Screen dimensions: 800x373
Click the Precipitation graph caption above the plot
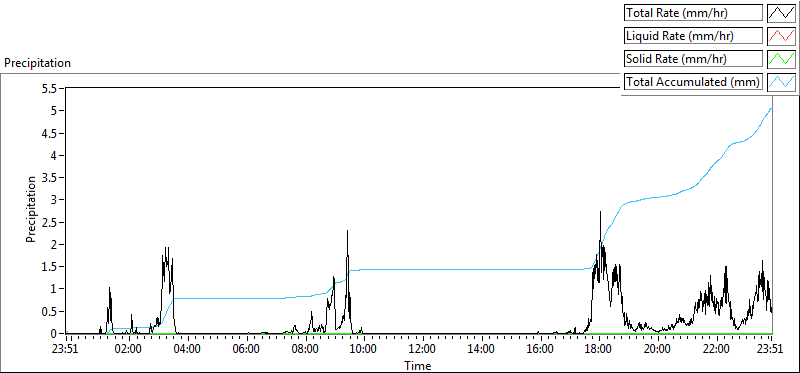click(37, 63)
